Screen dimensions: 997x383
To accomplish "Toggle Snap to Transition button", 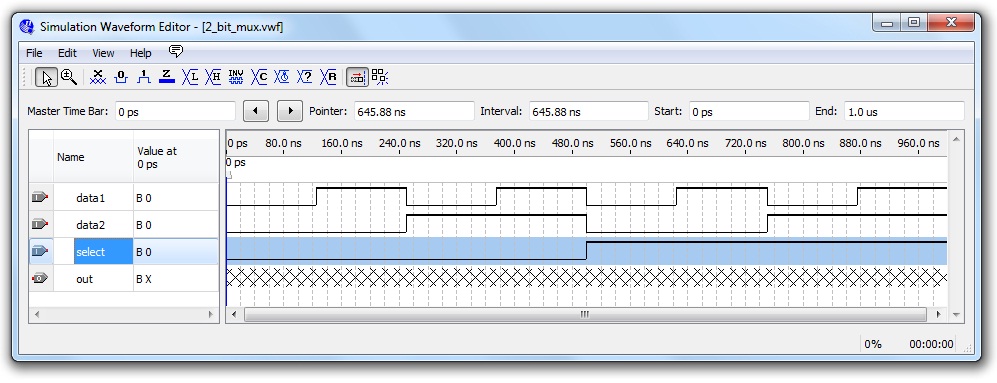I will click(x=380, y=77).
